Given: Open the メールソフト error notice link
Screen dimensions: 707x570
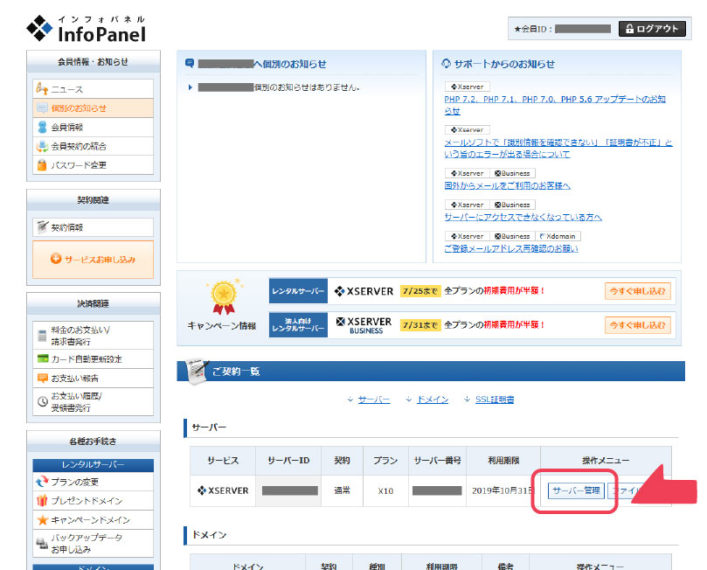Looking at the screenshot, I should click(x=558, y=148).
